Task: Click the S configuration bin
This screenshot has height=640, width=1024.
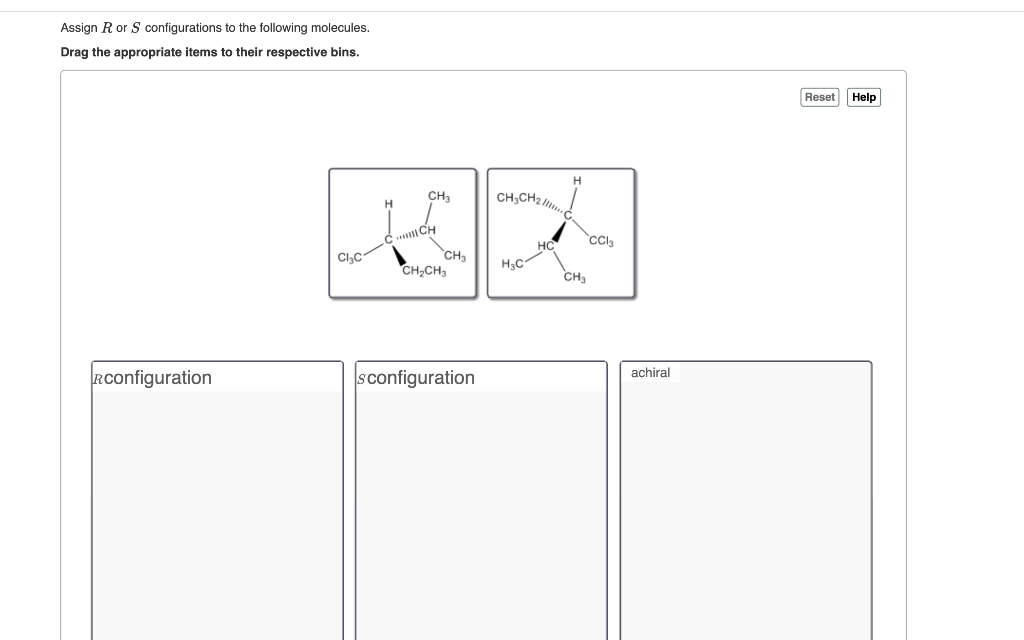Action: pyautogui.click(x=481, y=500)
